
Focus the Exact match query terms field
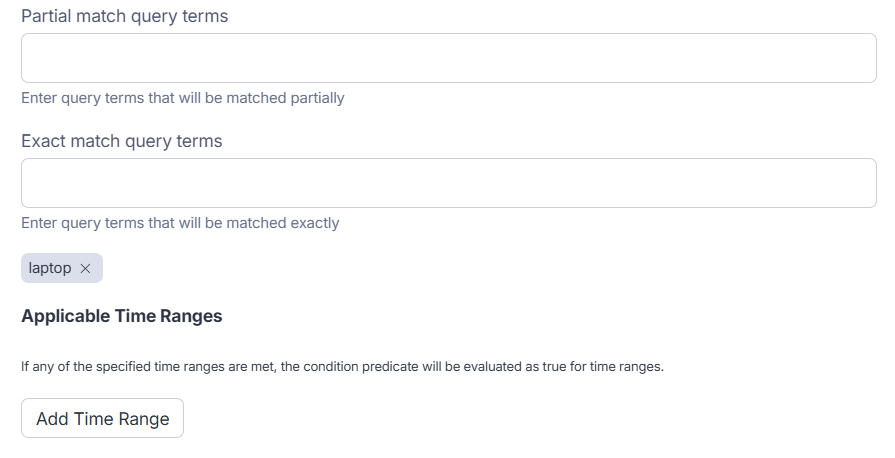[x=448, y=182]
